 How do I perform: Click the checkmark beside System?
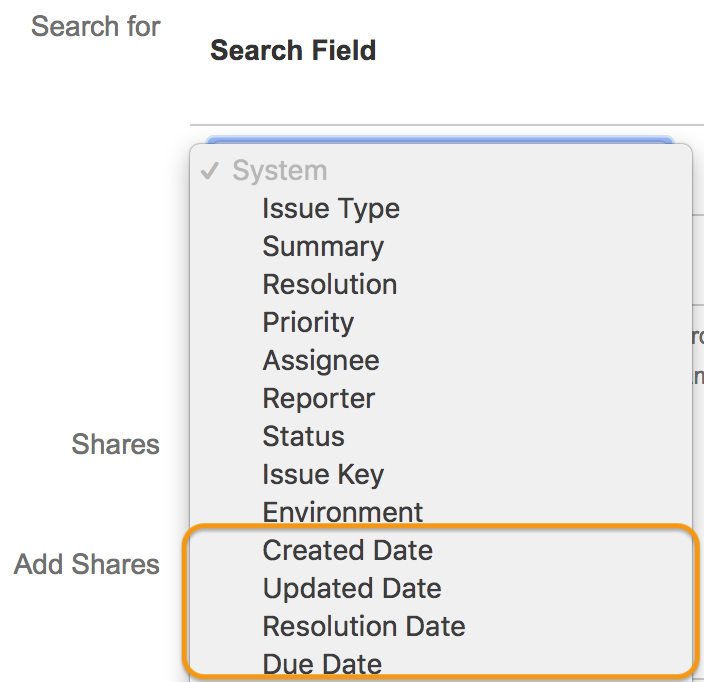[x=210, y=171]
